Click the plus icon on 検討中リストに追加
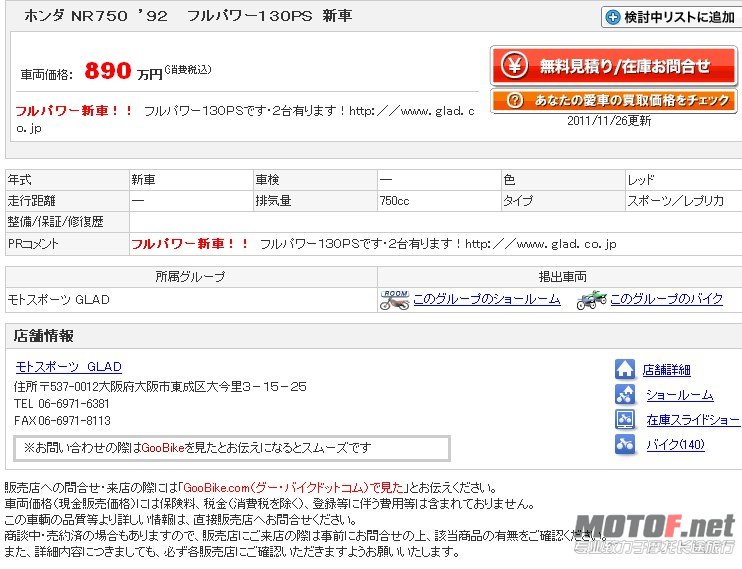The height and width of the screenshot is (569, 742). click(x=612, y=18)
